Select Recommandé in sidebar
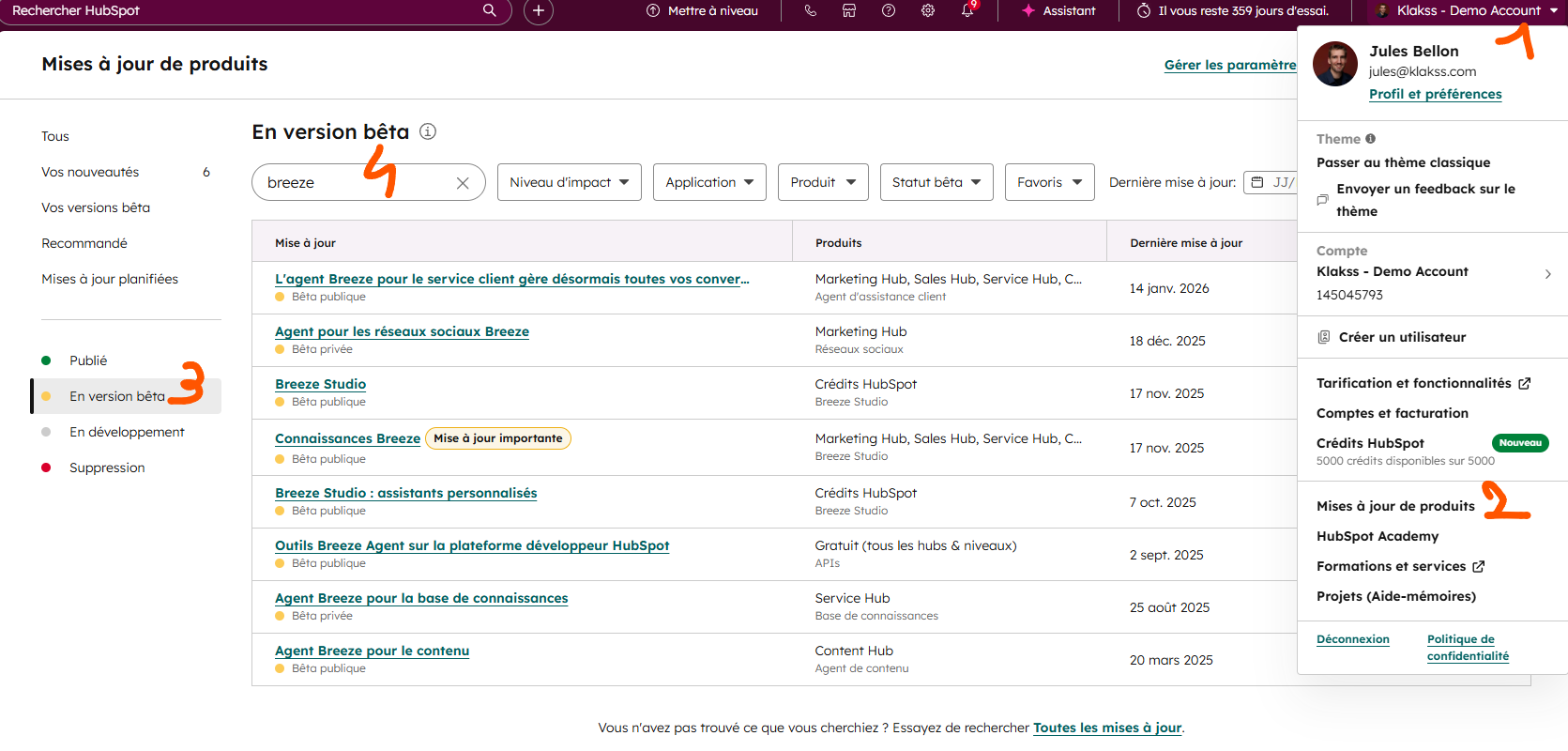The width and height of the screenshot is (1568, 751). (x=84, y=243)
